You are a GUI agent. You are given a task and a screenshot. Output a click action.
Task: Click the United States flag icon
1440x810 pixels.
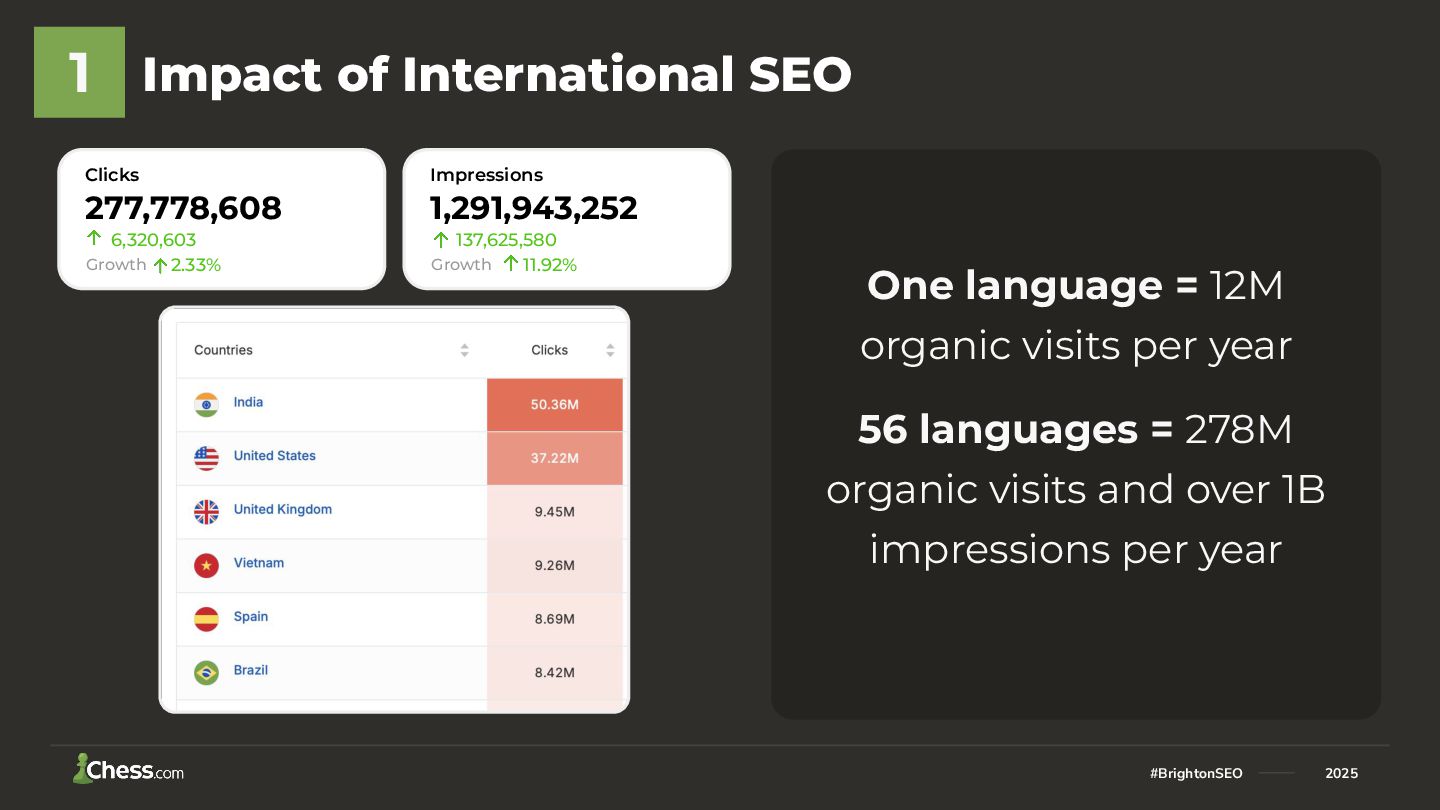[206, 458]
